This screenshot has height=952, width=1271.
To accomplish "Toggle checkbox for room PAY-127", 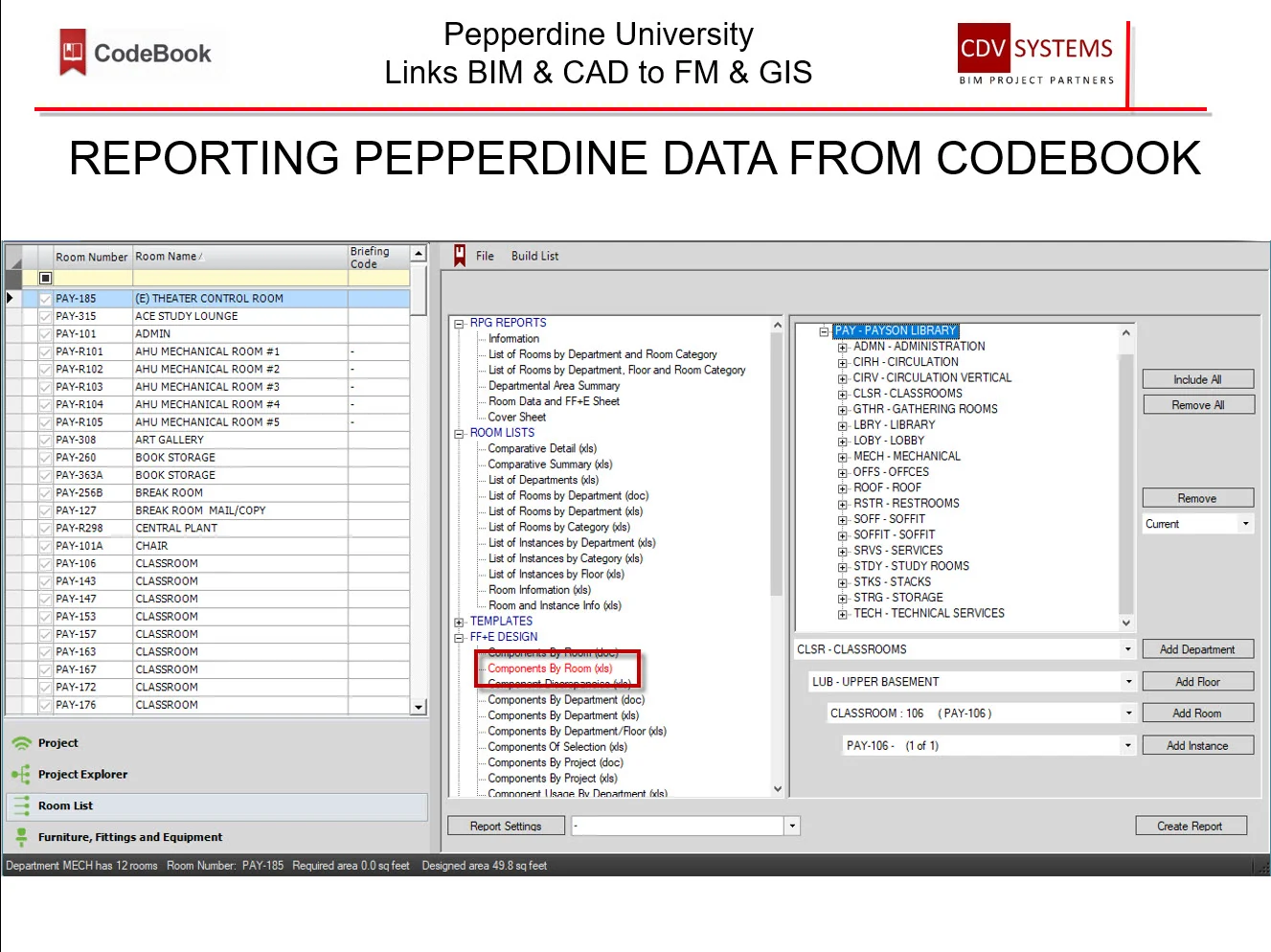I will pos(45,510).
